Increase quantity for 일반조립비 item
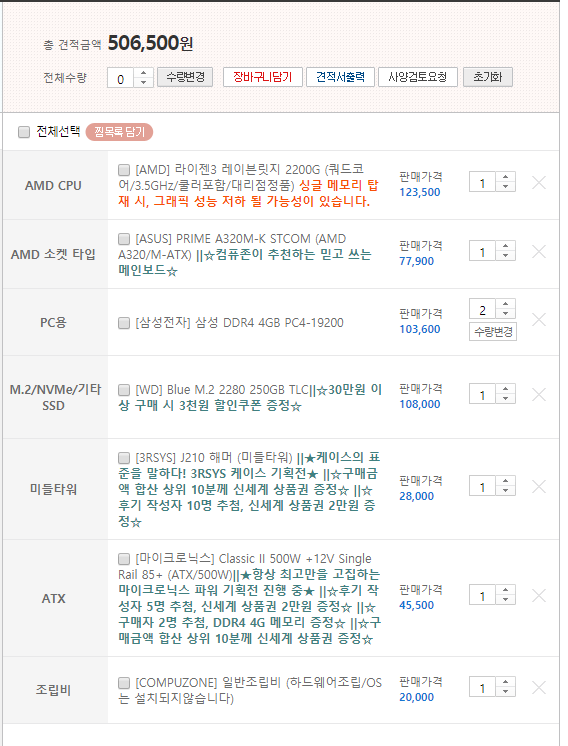 point(506,683)
